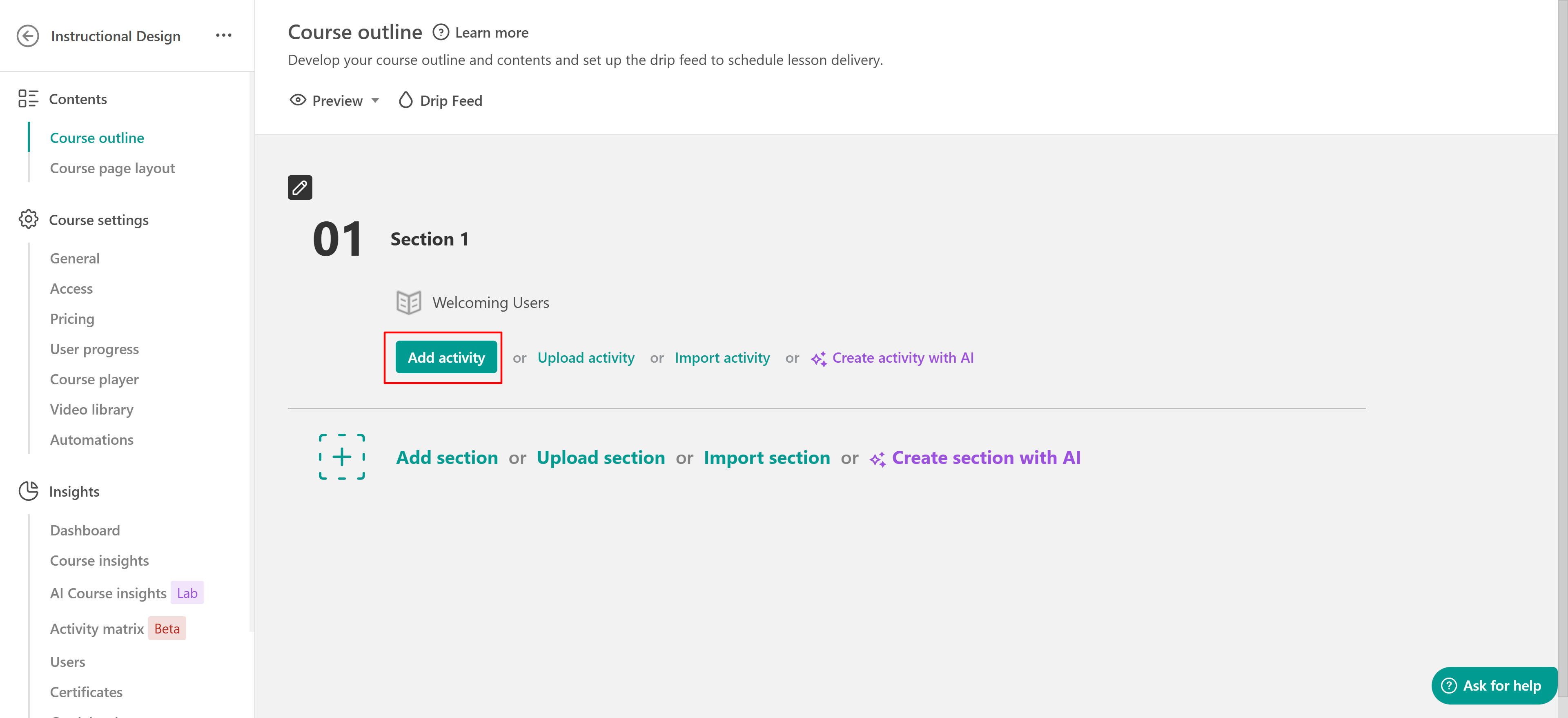The height and width of the screenshot is (718, 1568).
Task: Click the Upload activity link
Action: point(586,358)
